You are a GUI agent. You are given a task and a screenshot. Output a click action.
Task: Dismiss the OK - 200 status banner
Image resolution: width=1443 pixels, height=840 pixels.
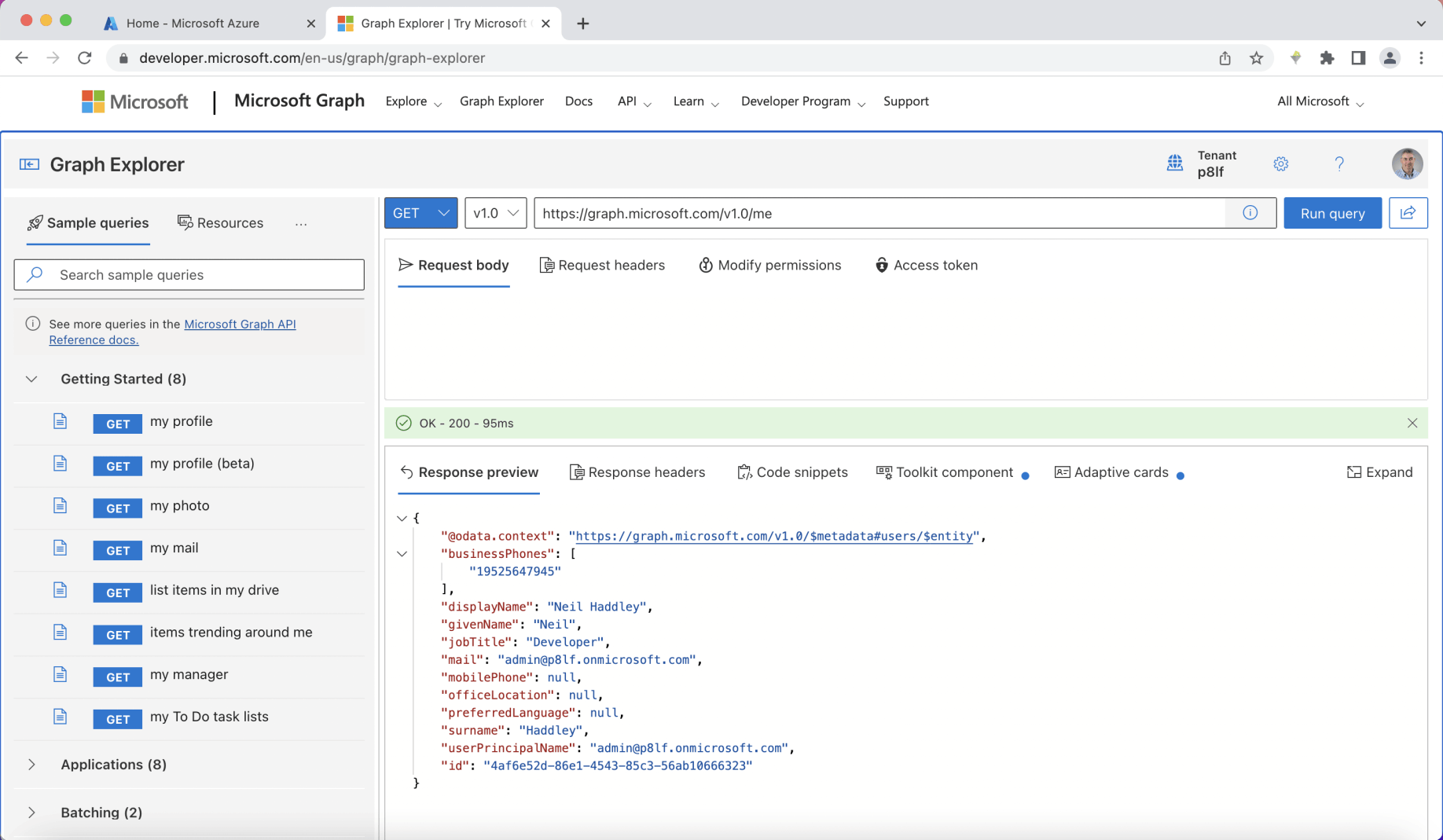(x=1412, y=423)
